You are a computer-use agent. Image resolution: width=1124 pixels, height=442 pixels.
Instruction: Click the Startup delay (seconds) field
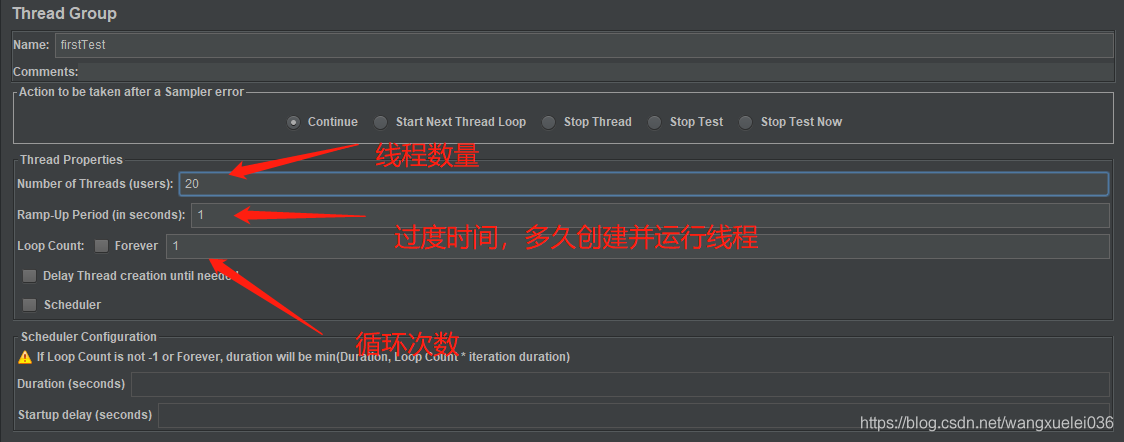pyautogui.click(x=633, y=415)
